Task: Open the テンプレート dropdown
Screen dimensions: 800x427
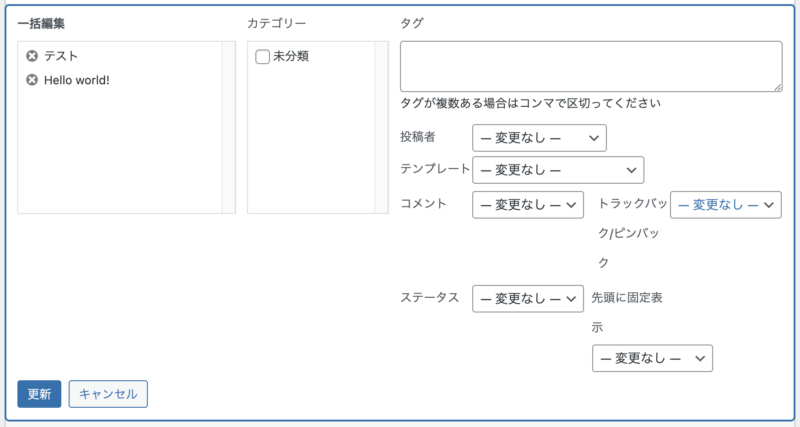Action: tap(558, 170)
